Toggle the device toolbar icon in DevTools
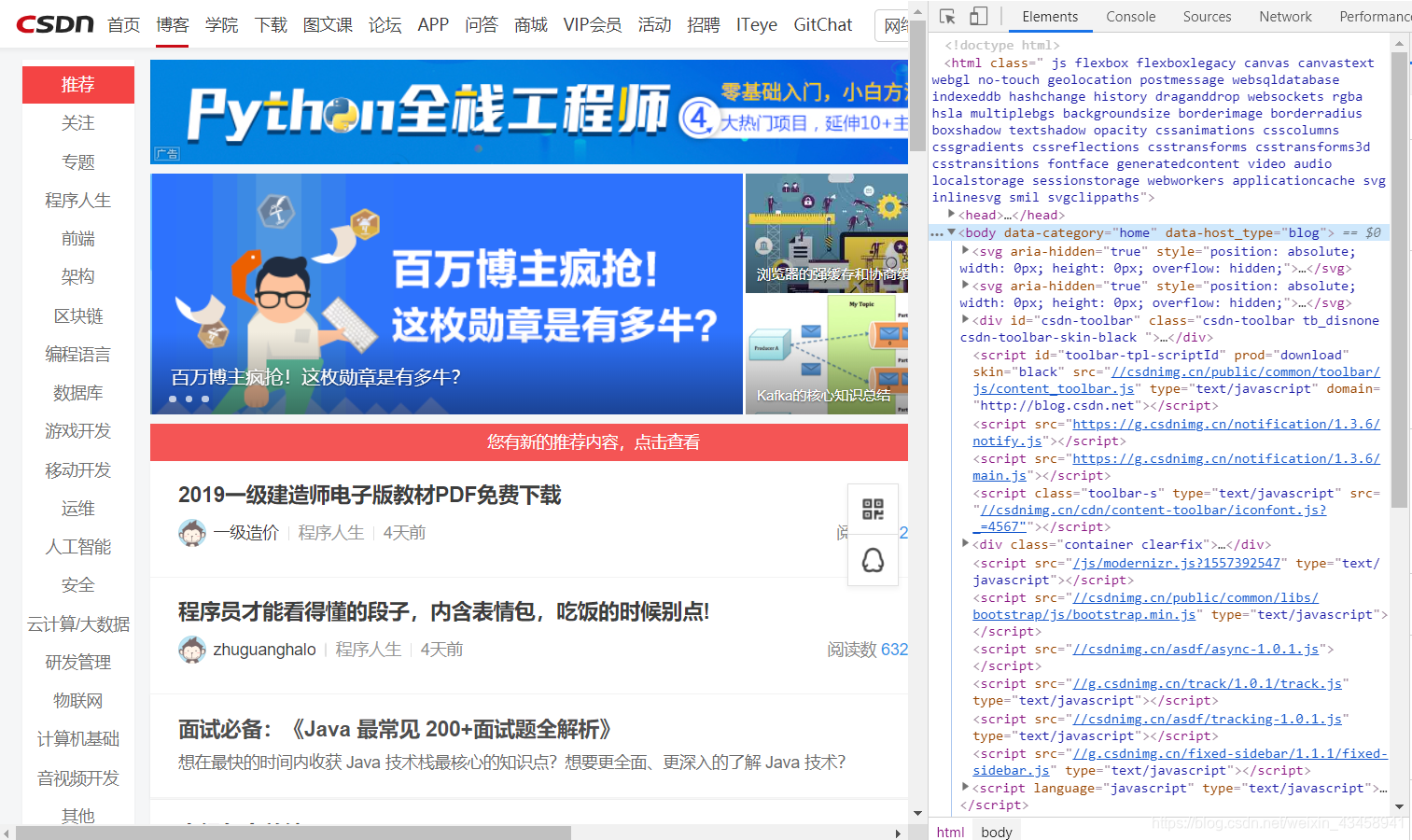This screenshot has width=1412, height=840. click(x=978, y=17)
